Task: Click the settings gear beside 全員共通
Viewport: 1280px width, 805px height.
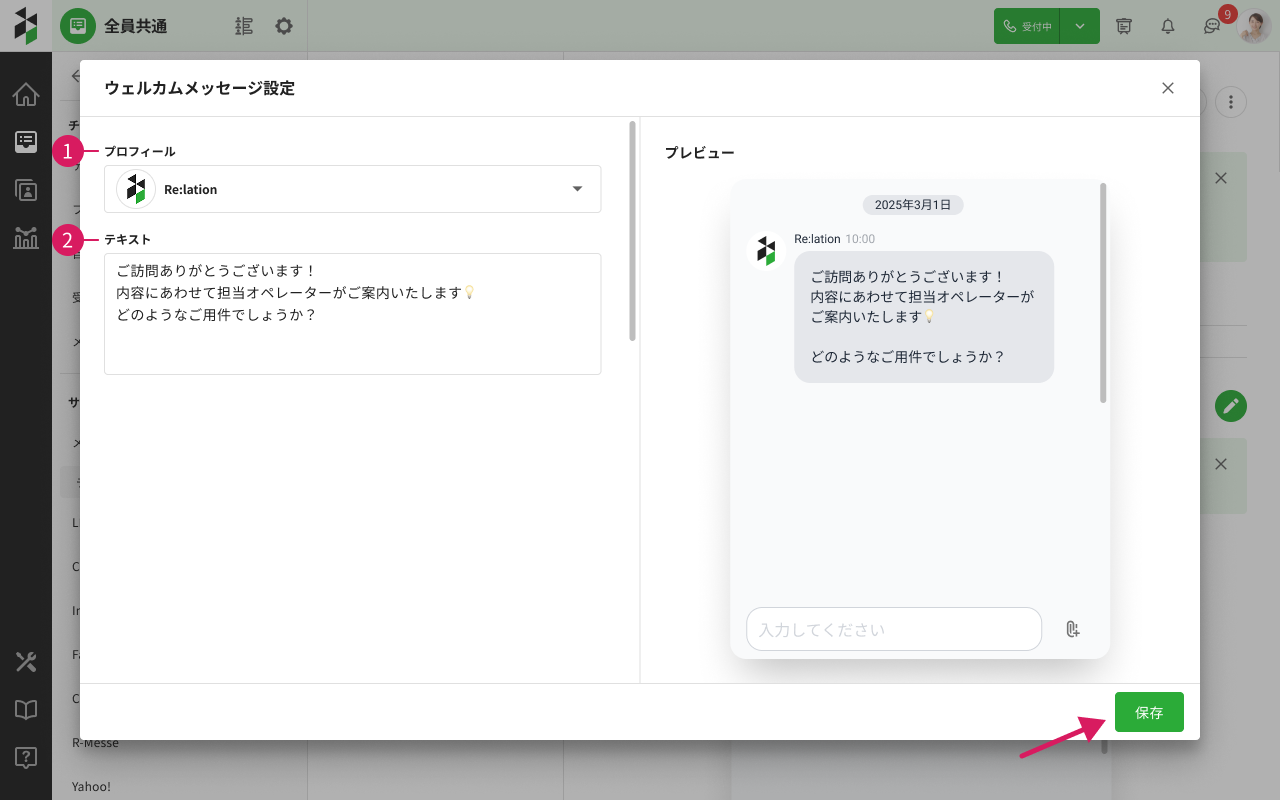Action: 284,26
